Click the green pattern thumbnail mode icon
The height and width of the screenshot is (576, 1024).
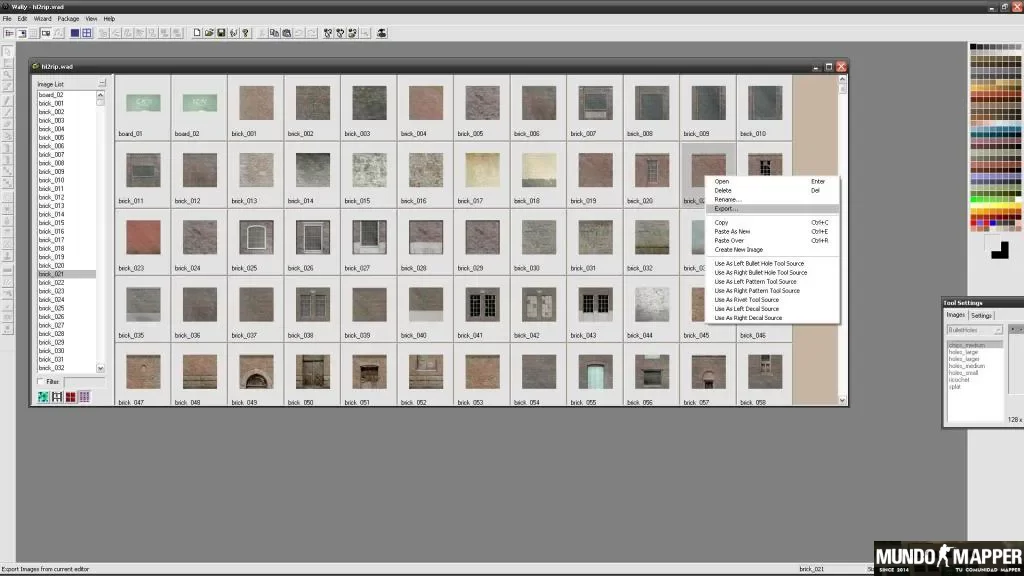tap(43, 396)
